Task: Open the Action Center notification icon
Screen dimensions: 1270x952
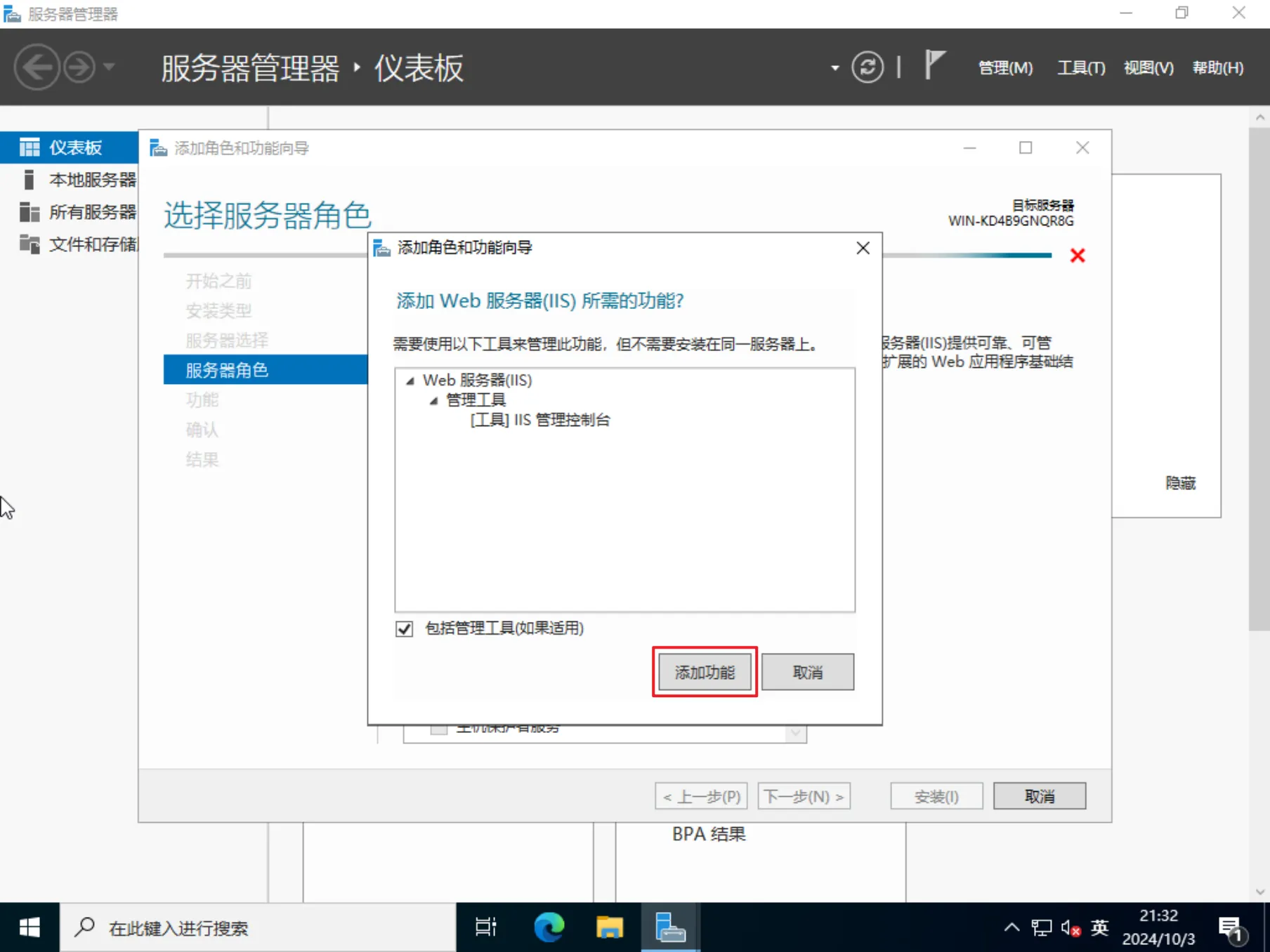Action: click(x=1233, y=929)
